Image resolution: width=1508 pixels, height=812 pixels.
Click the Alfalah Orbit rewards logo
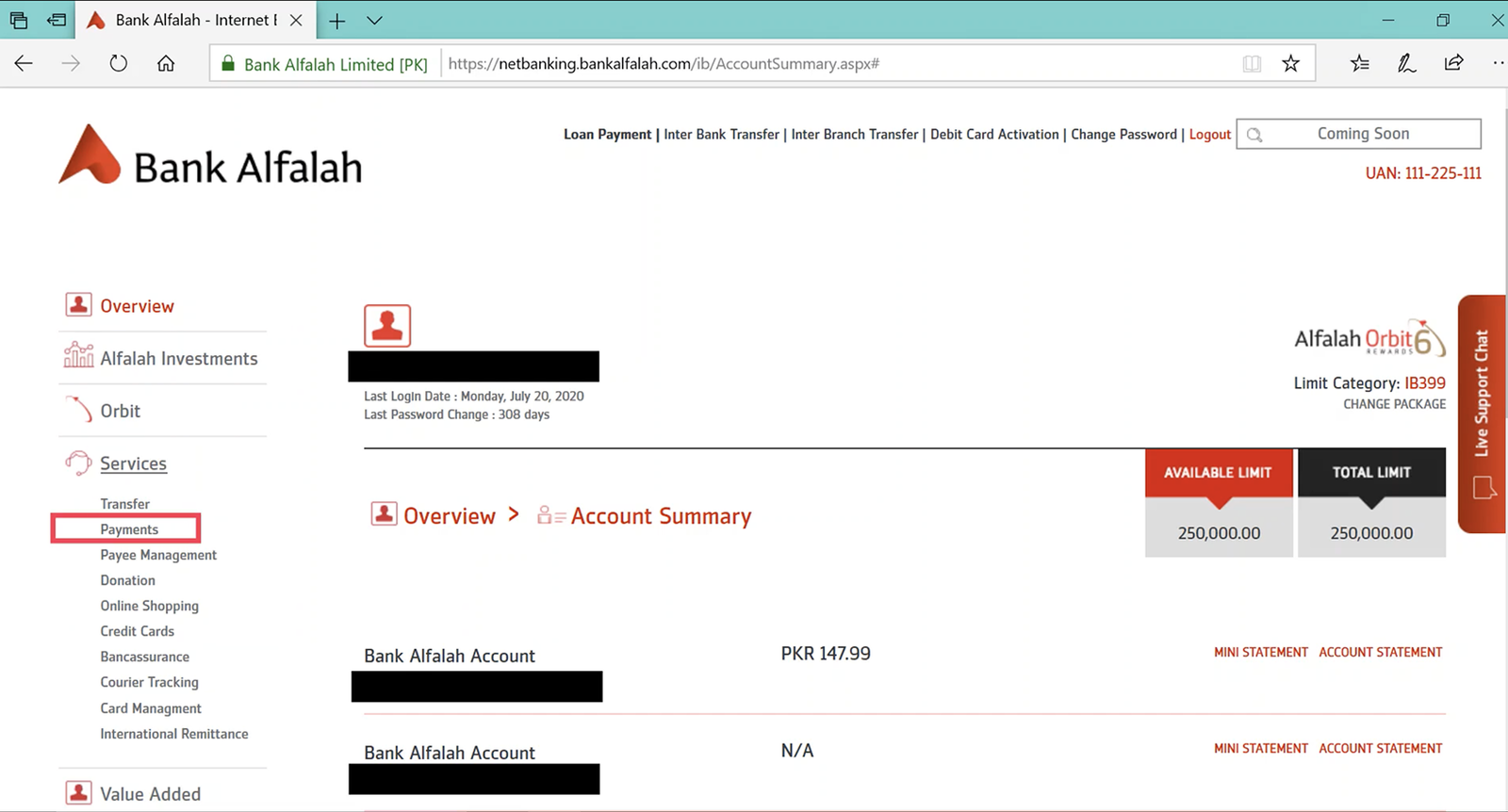point(1369,338)
